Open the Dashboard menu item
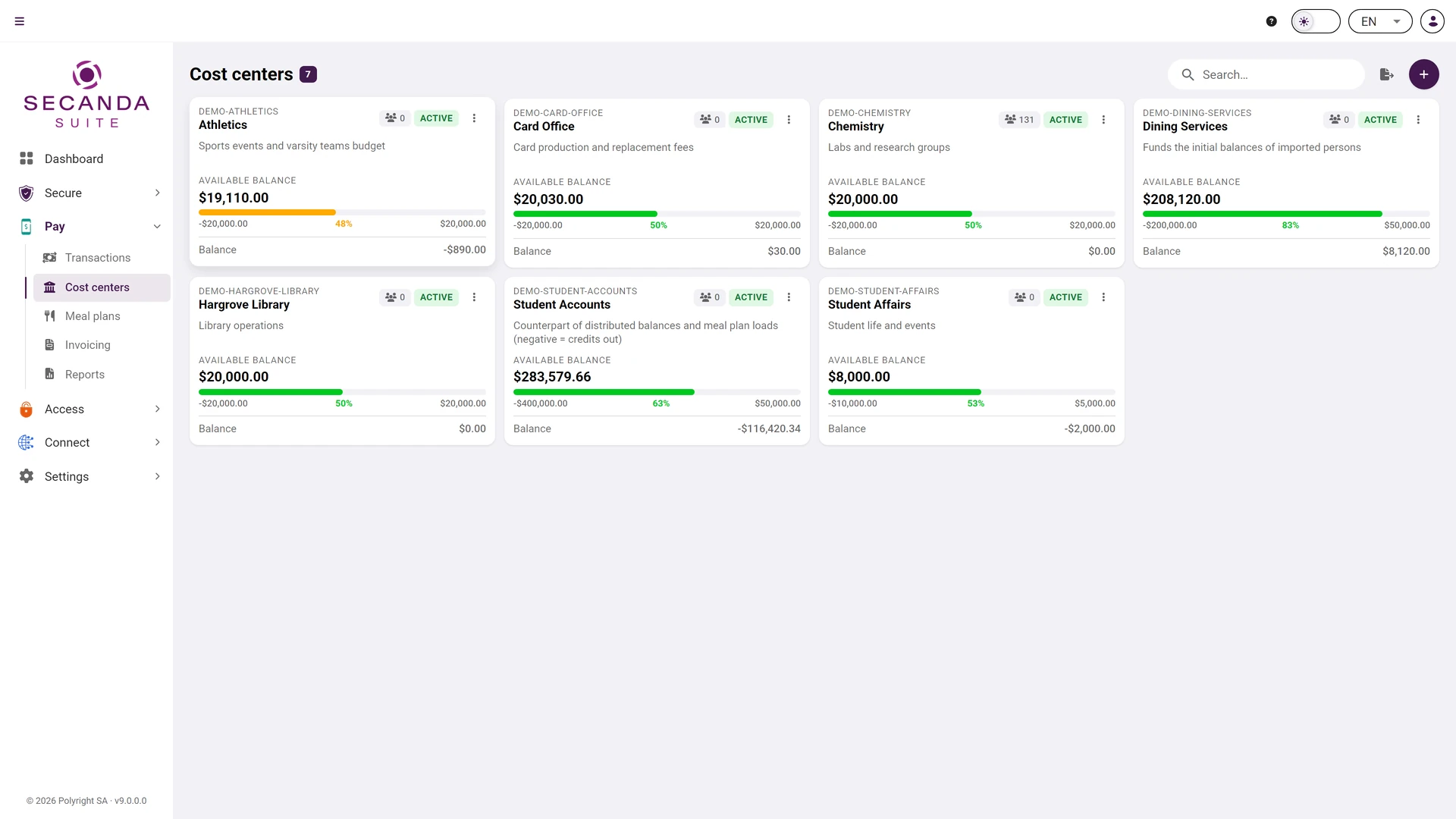This screenshot has height=819, width=1456. (x=87, y=158)
